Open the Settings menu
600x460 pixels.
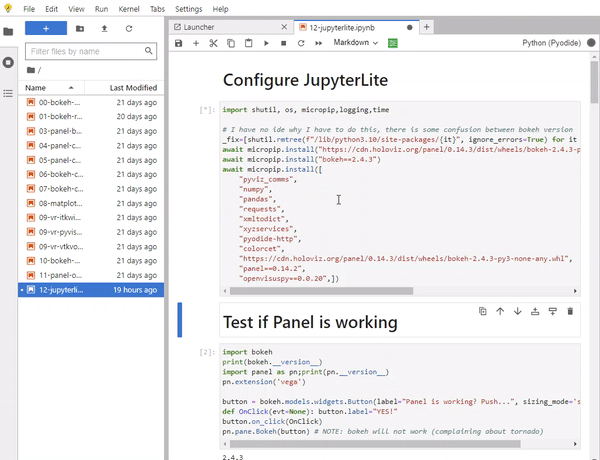tap(188, 9)
